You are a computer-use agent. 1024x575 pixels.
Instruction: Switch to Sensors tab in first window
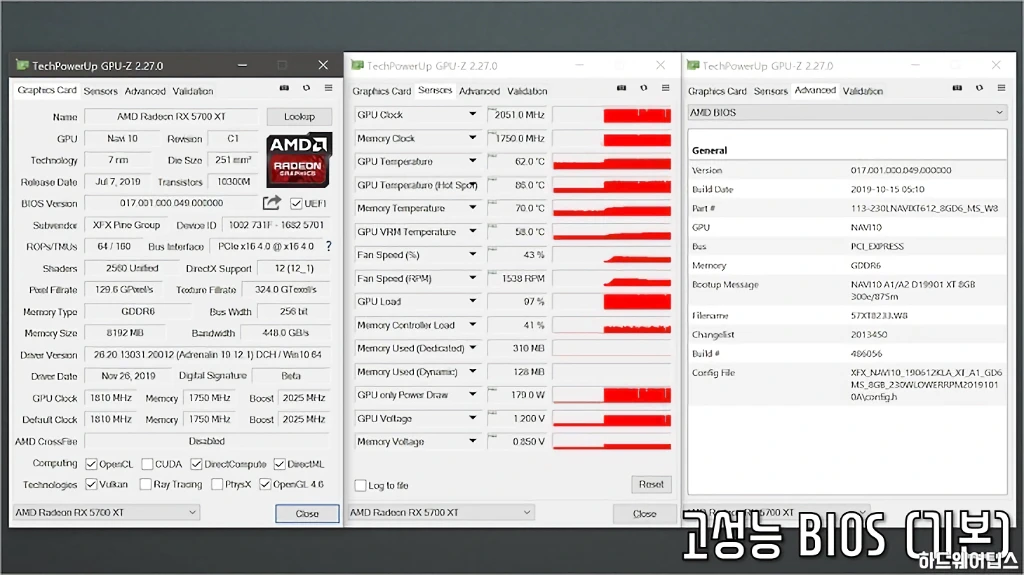pyautogui.click(x=101, y=91)
